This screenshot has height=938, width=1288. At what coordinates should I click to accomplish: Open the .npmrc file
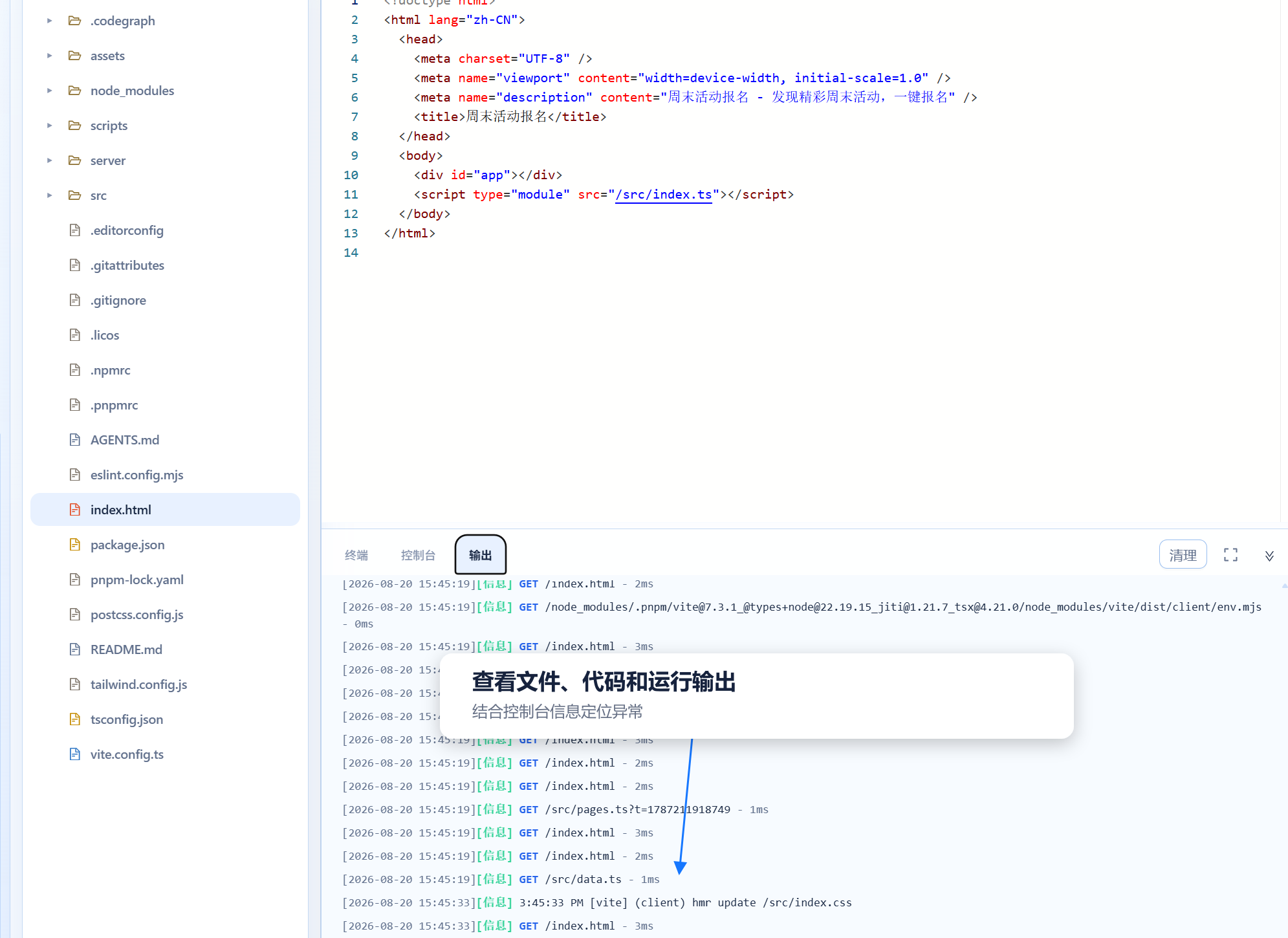[x=111, y=370]
